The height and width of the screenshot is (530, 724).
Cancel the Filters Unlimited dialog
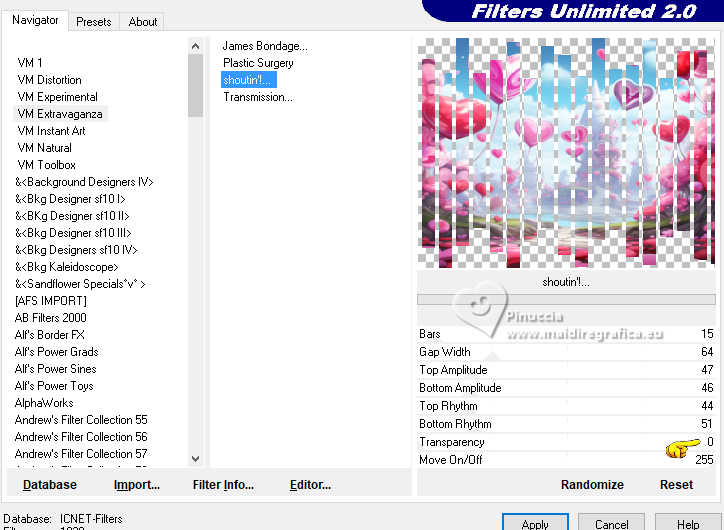(611, 523)
